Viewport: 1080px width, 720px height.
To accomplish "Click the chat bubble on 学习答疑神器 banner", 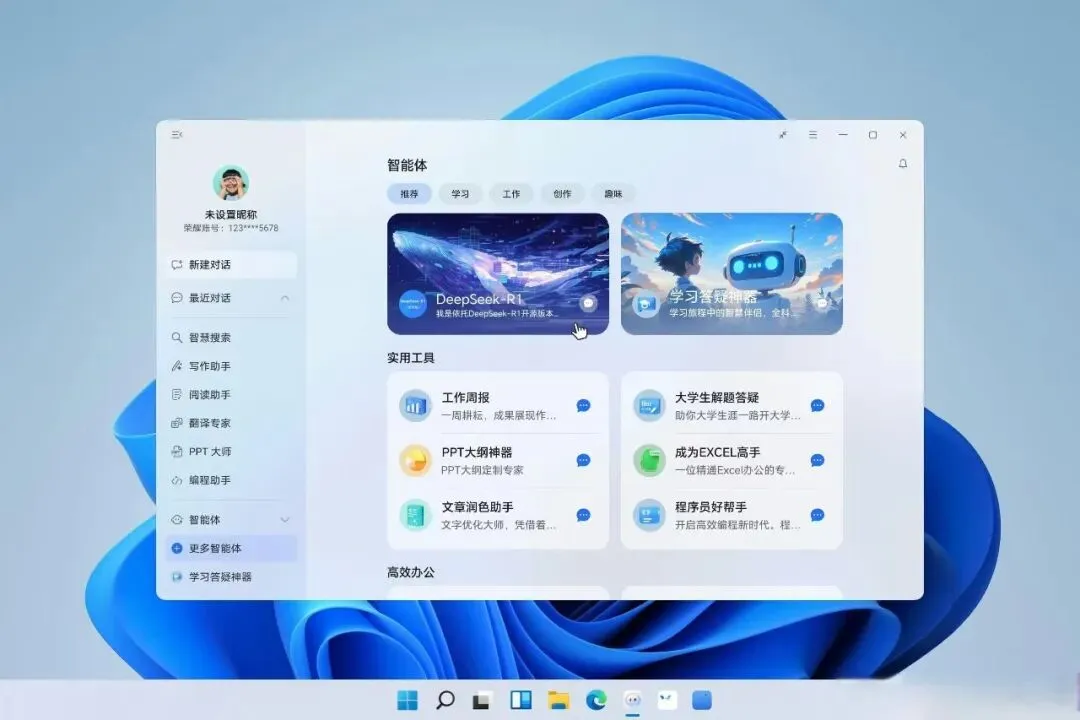I will coord(822,303).
